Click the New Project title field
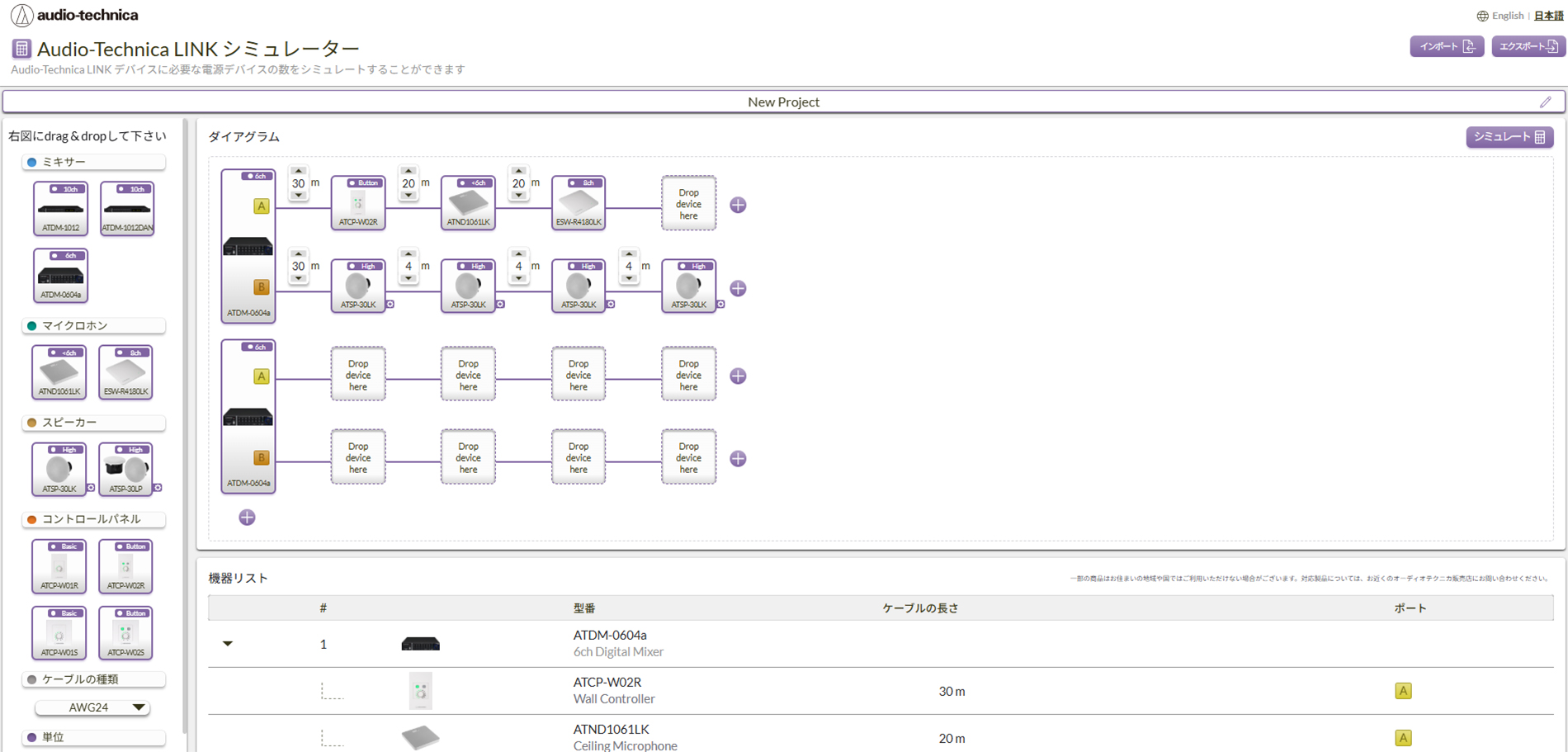1568x752 pixels. click(782, 102)
